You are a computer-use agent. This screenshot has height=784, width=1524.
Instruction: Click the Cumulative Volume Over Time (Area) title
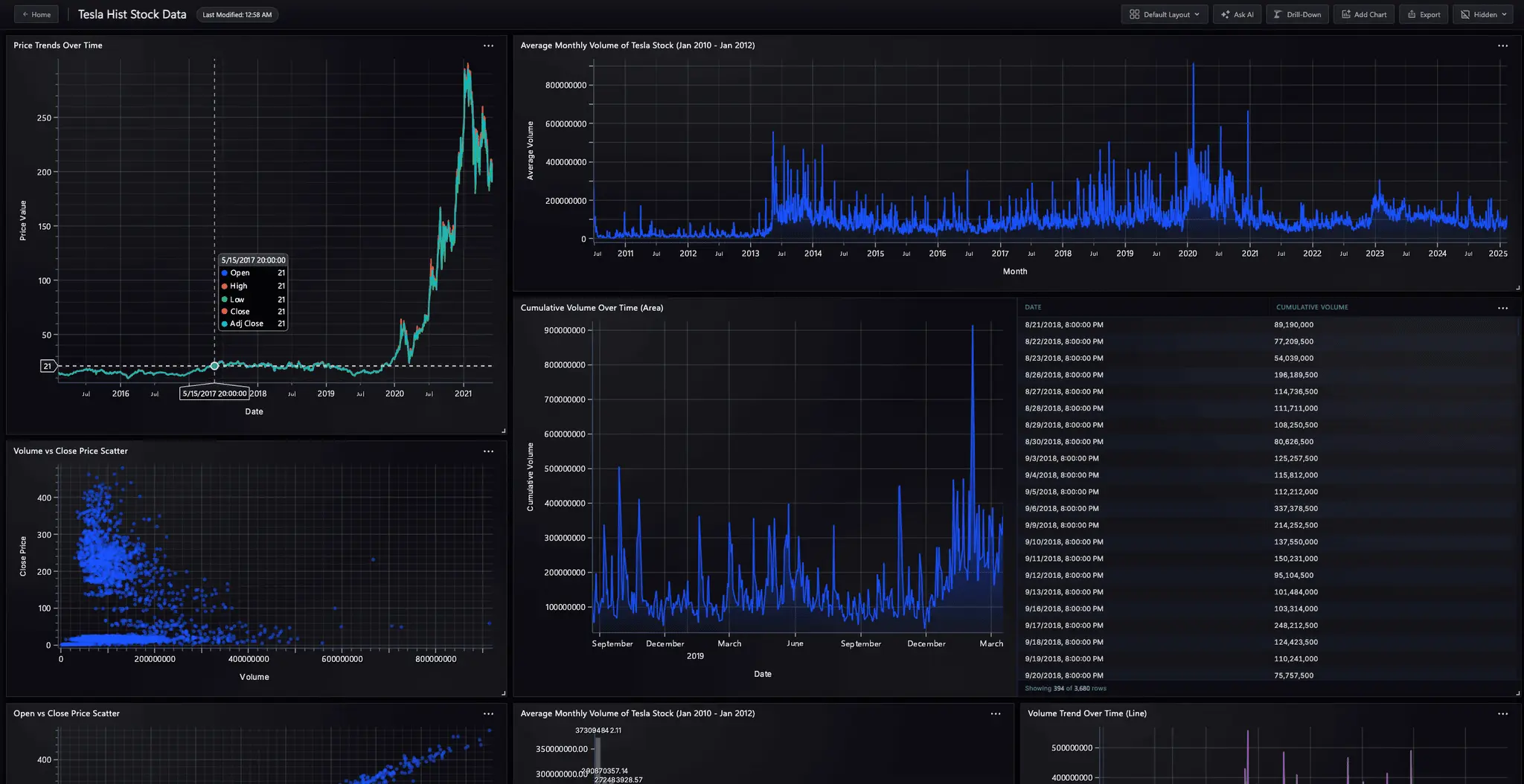[x=592, y=308]
